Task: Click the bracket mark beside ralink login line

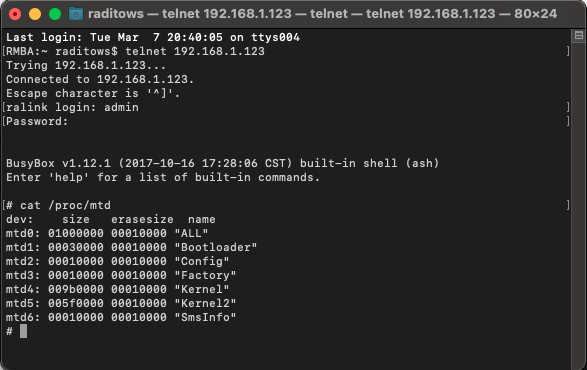Action: tap(568, 107)
